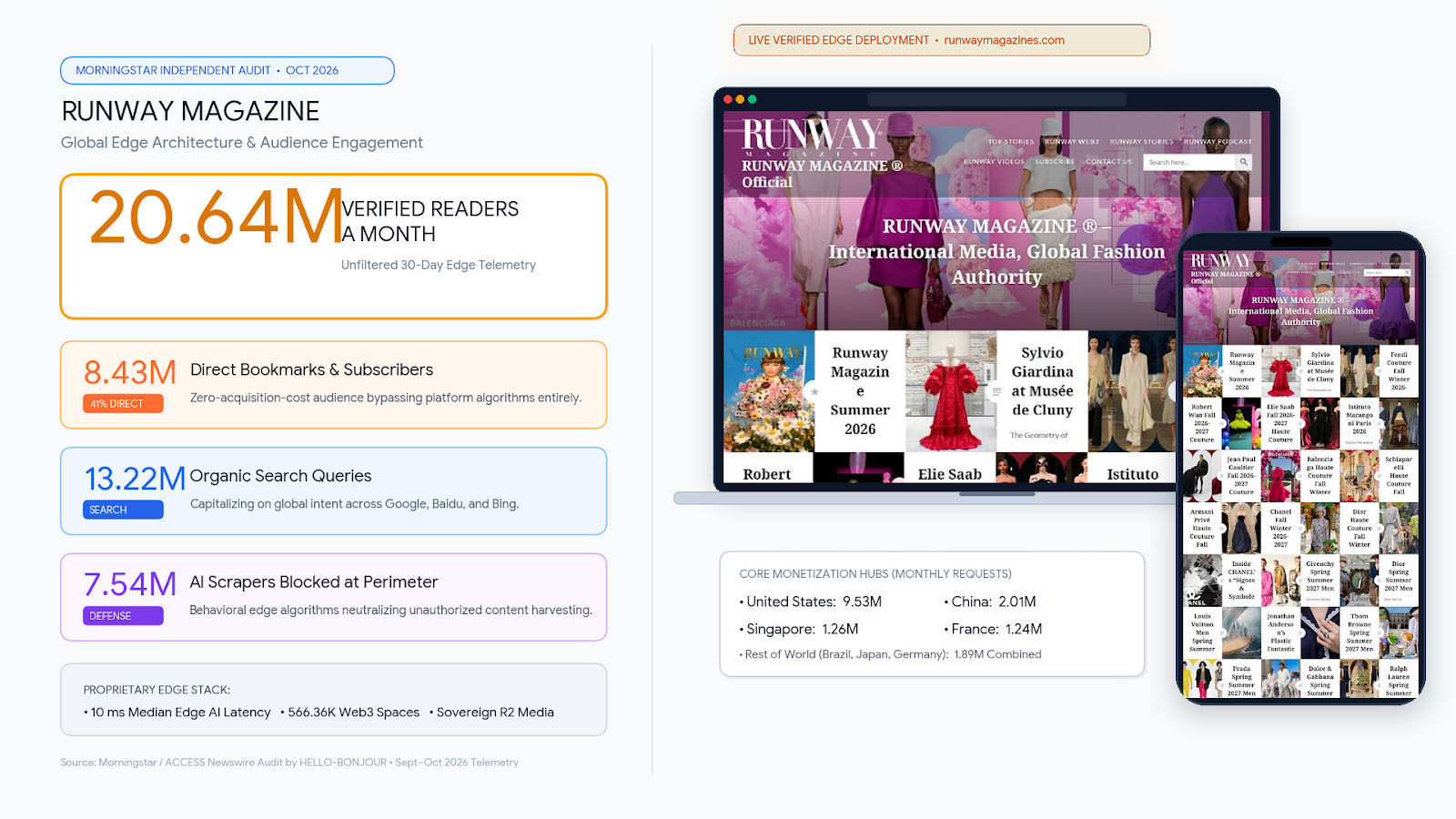Click the source citation footer line
The width and height of the screenshot is (1456, 819).
(289, 763)
